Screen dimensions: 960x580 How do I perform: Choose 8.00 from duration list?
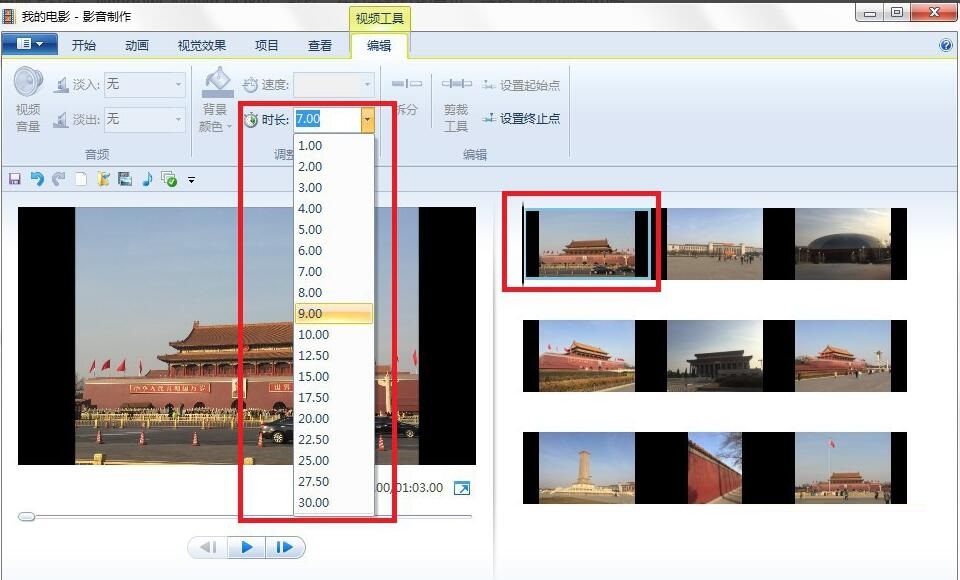coord(334,292)
